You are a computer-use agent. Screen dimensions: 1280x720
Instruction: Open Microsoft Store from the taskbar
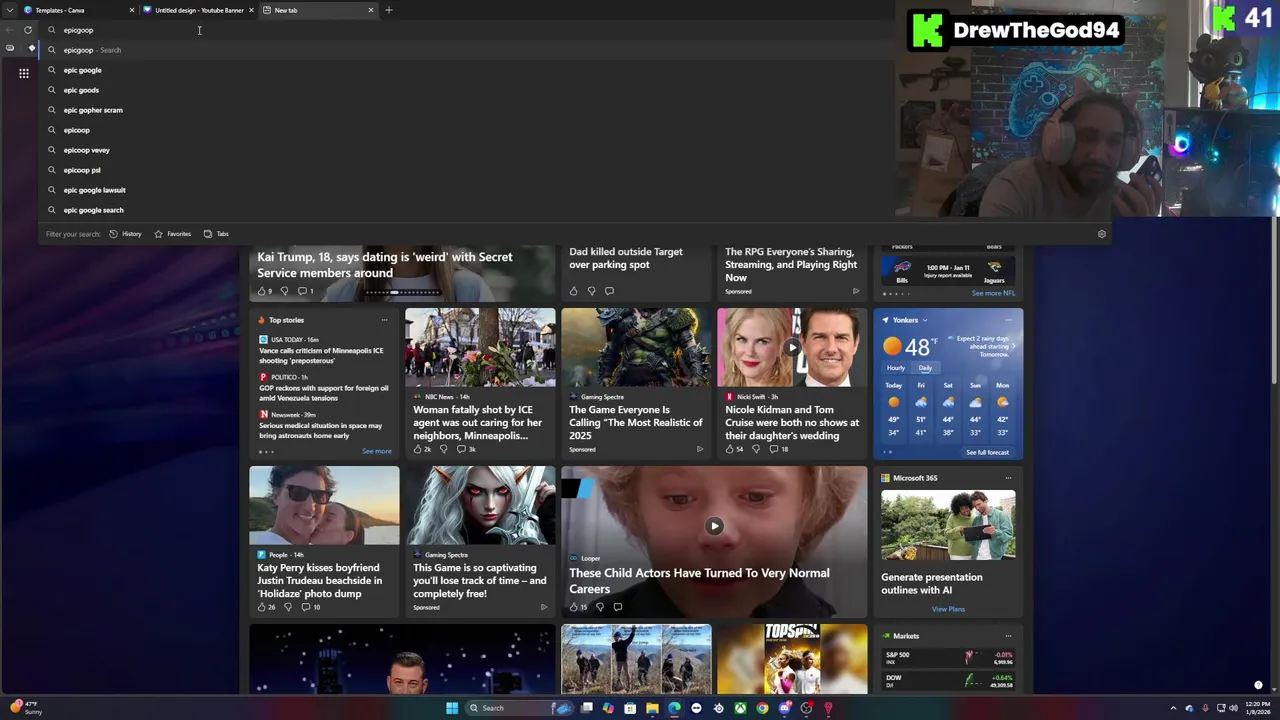click(x=630, y=708)
